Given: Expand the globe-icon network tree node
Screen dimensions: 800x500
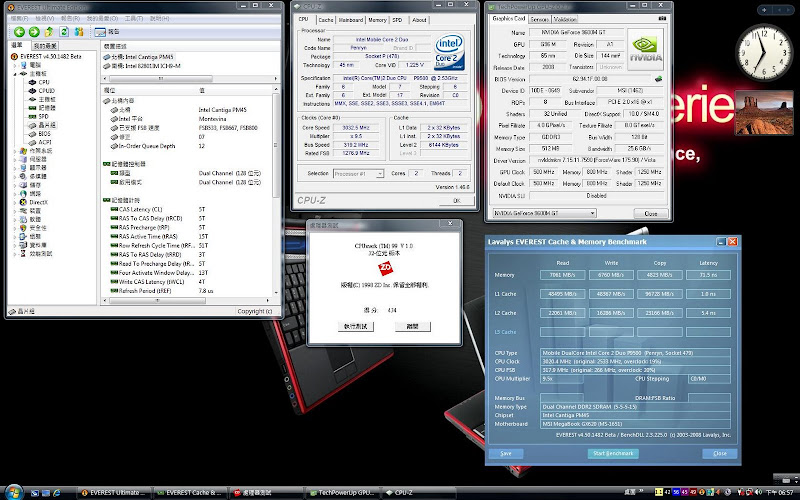Looking at the screenshot, I should click(x=15, y=194).
